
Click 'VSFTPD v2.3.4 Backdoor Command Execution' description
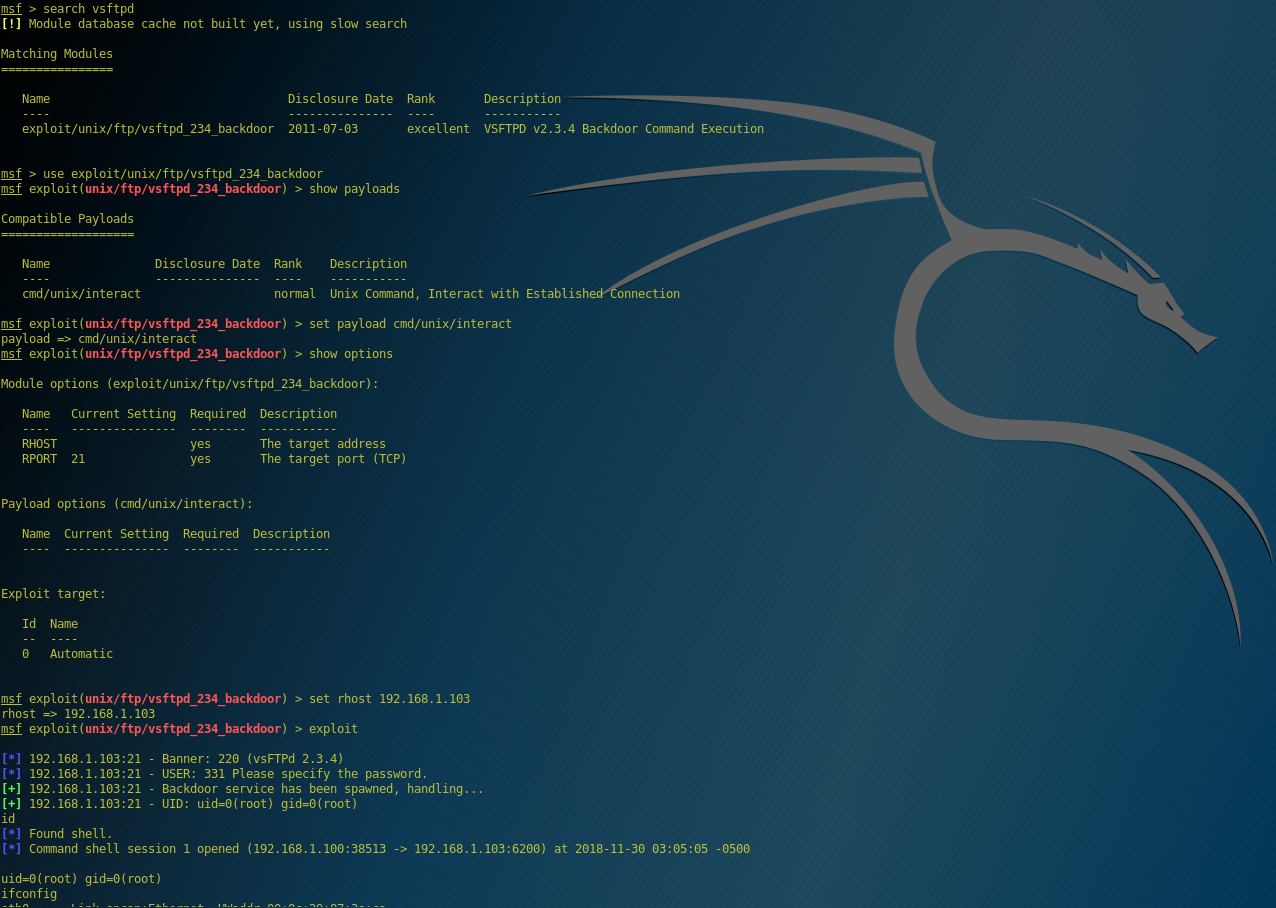(x=624, y=129)
